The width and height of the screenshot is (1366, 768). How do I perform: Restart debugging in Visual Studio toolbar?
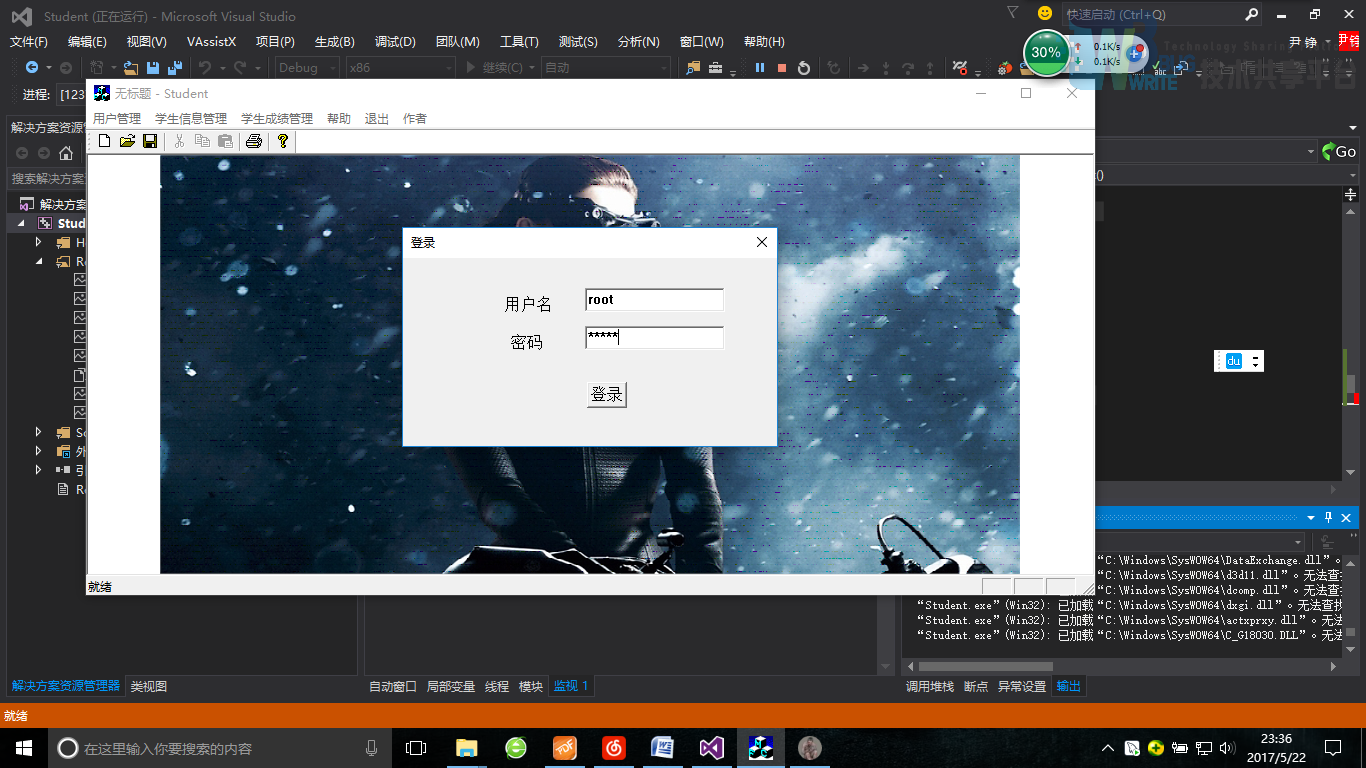tap(806, 68)
